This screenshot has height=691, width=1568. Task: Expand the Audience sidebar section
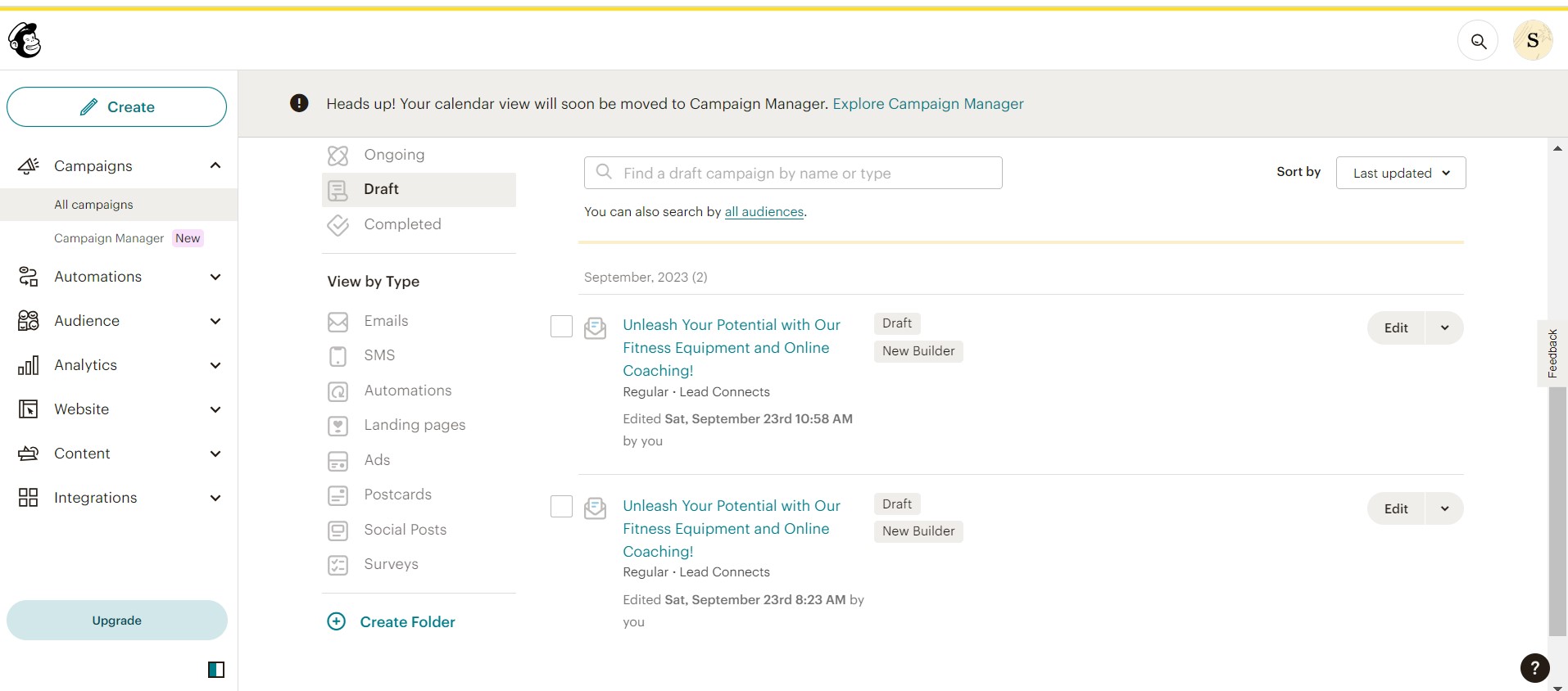215,321
